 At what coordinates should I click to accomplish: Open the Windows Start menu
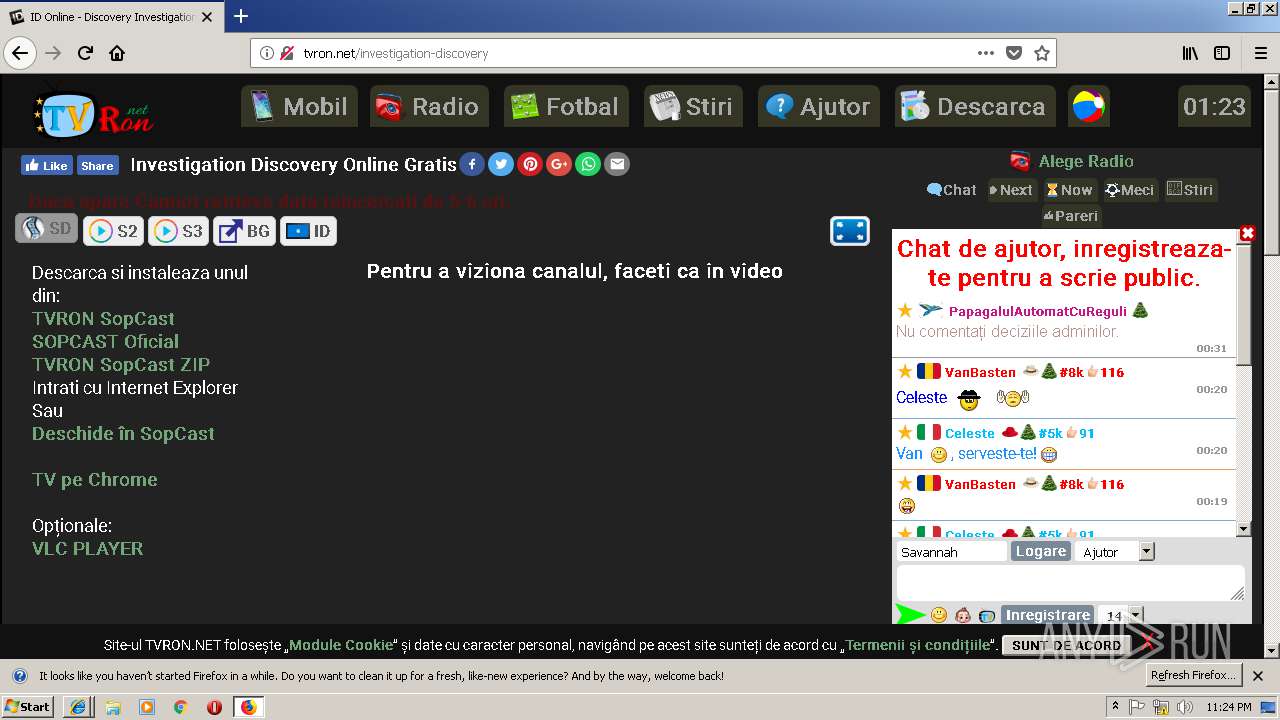pos(28,706)
